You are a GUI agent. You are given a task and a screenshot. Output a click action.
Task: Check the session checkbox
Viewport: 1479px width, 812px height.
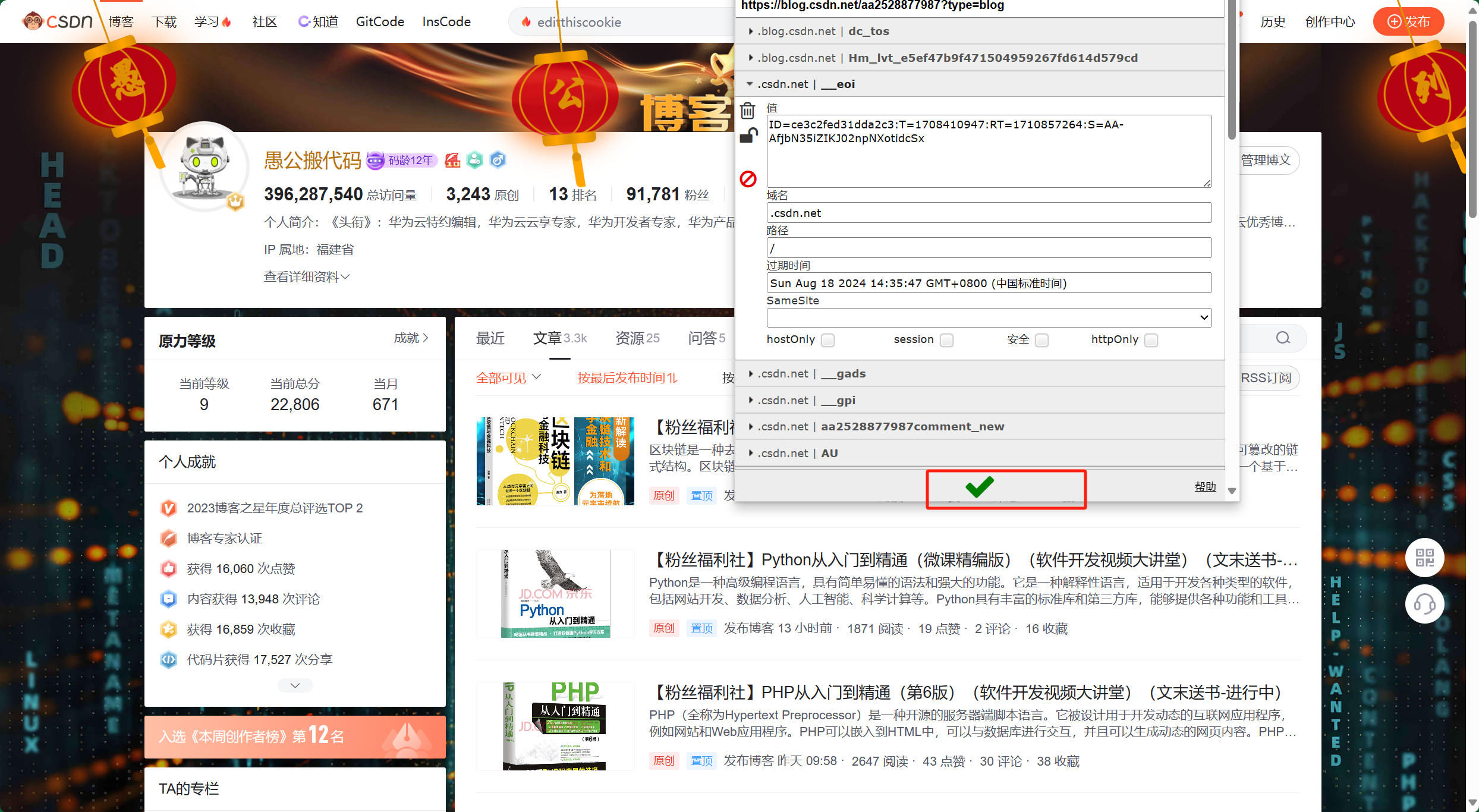(x=946, y=340)
